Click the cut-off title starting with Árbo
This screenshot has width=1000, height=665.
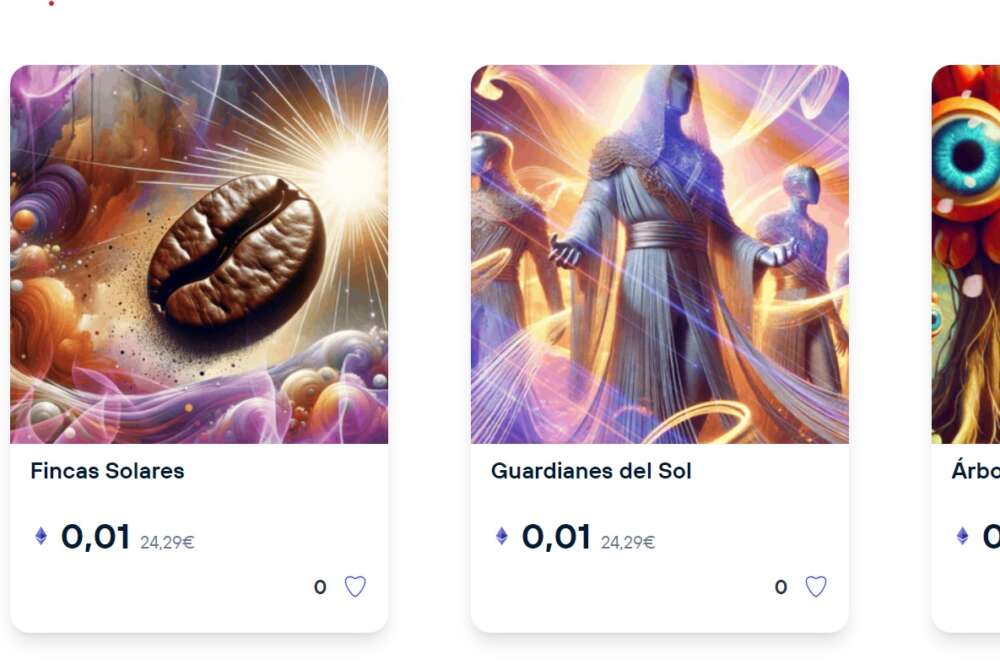pos(976,471)
